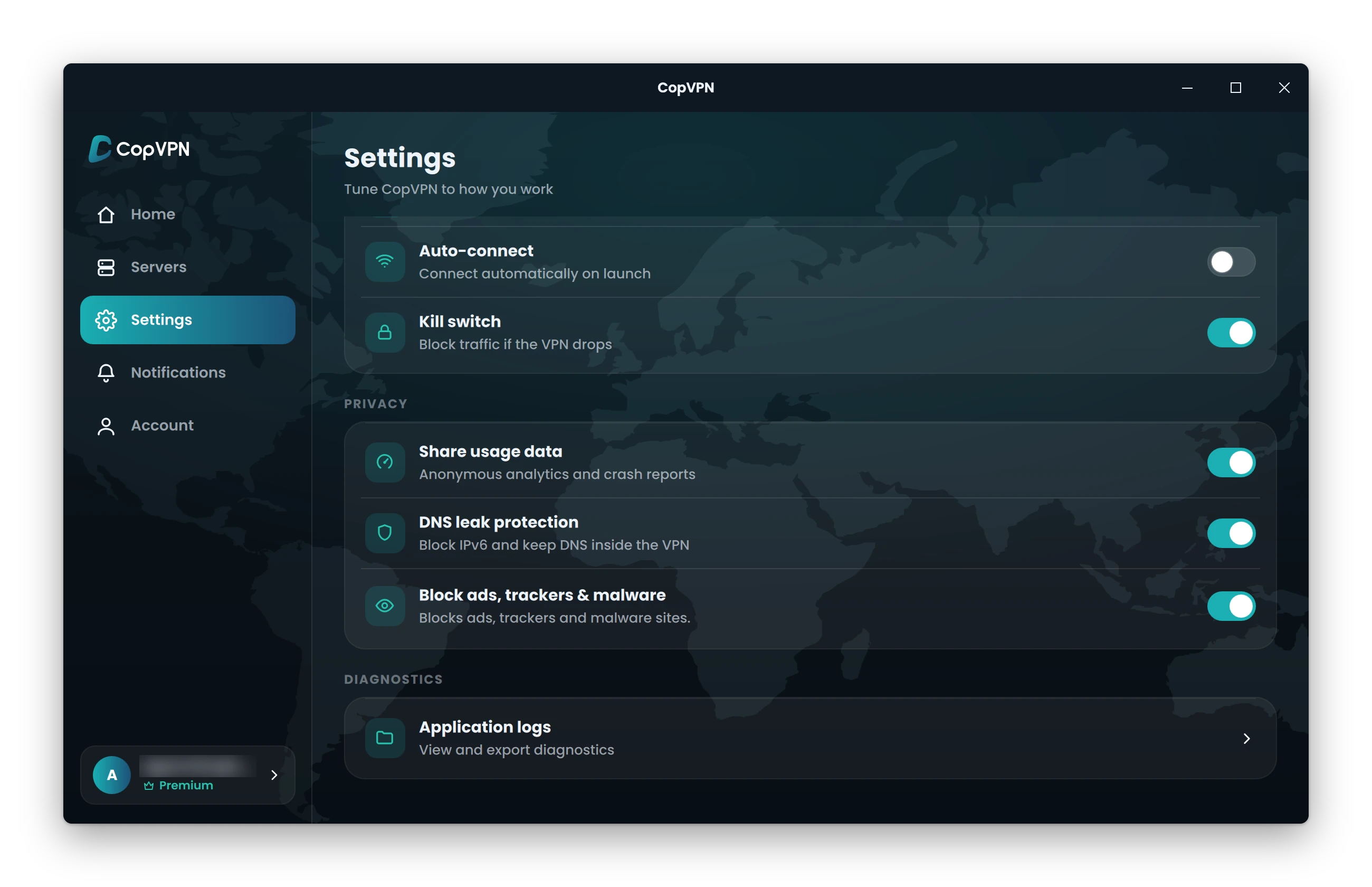The width and height of the screenshot is (1372, 887).
Task: Open account card chevron arrow
Action: pyautogui.click(x=274, y=775)
